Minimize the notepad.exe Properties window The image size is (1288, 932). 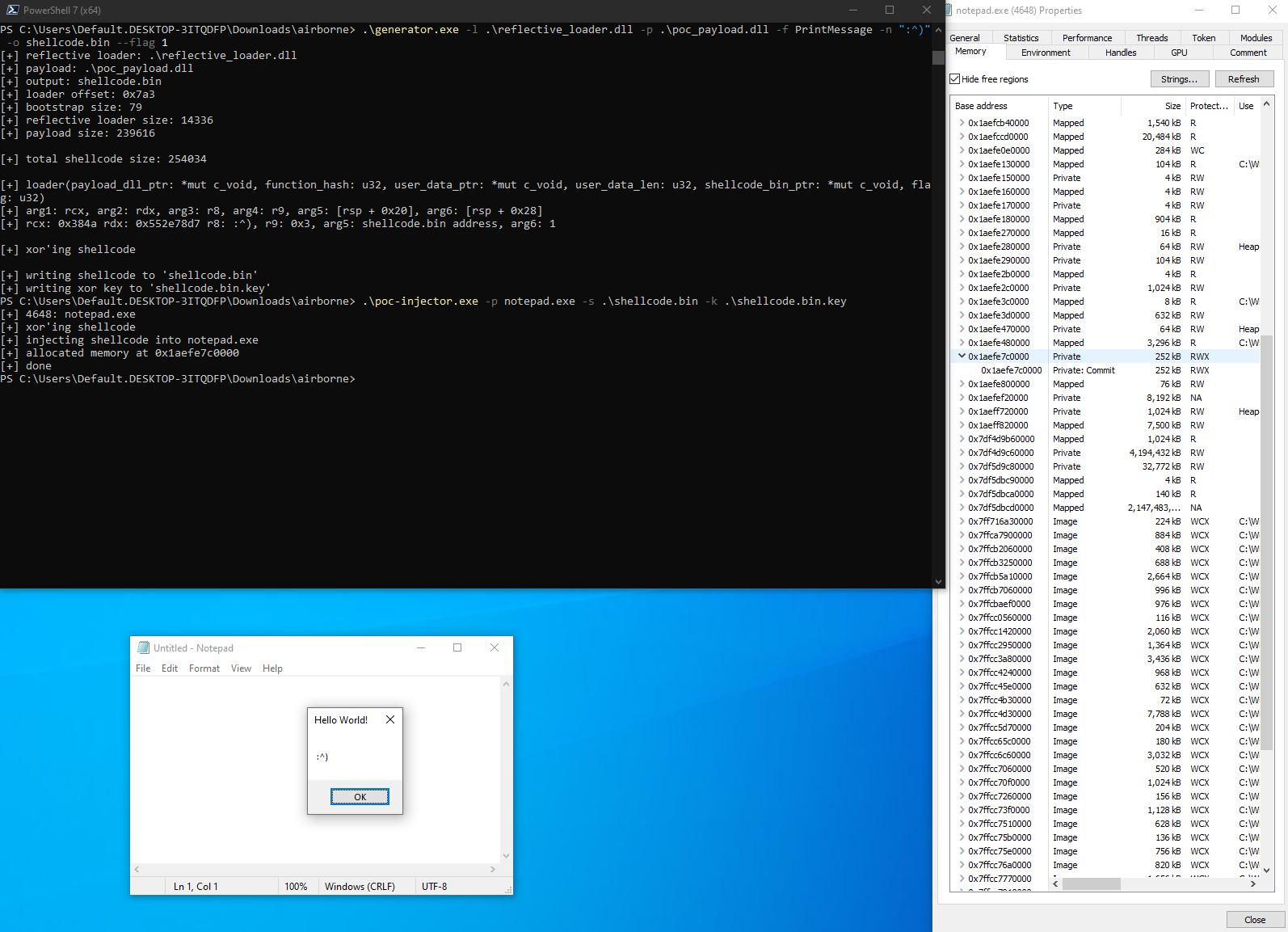pyautogui.click(x=1198, y=10)
